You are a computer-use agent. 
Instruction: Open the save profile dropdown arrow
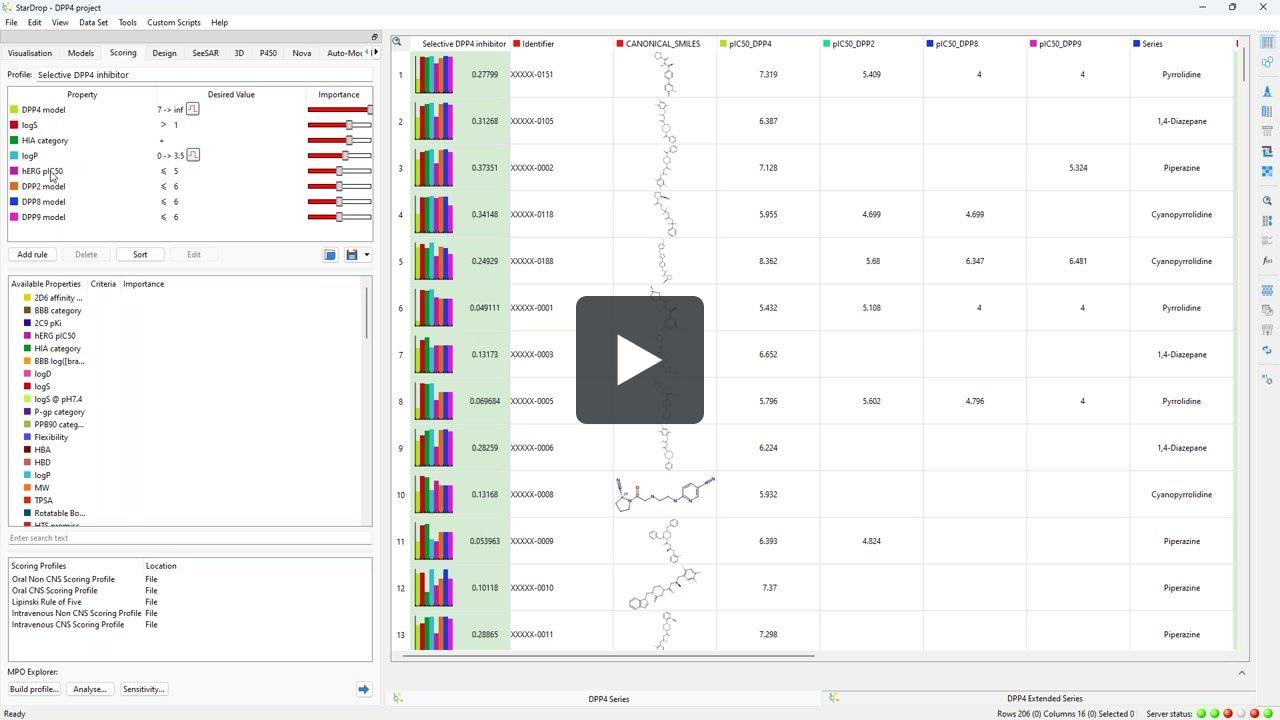point(366,255)
